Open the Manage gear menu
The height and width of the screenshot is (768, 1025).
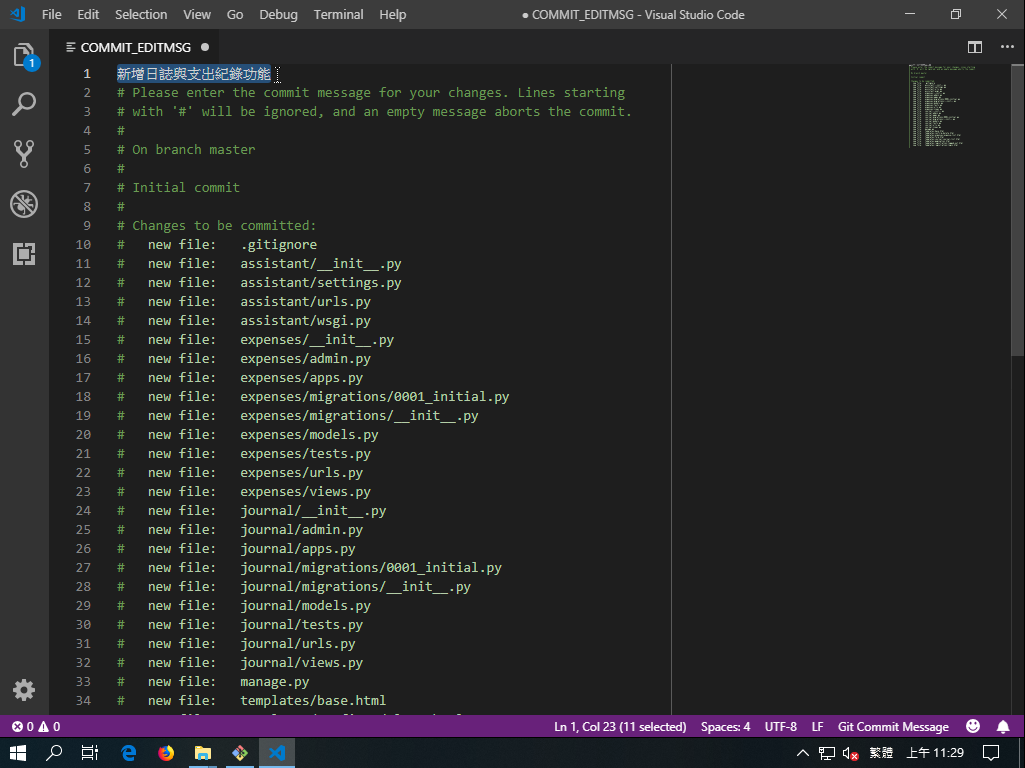point(24,689)
